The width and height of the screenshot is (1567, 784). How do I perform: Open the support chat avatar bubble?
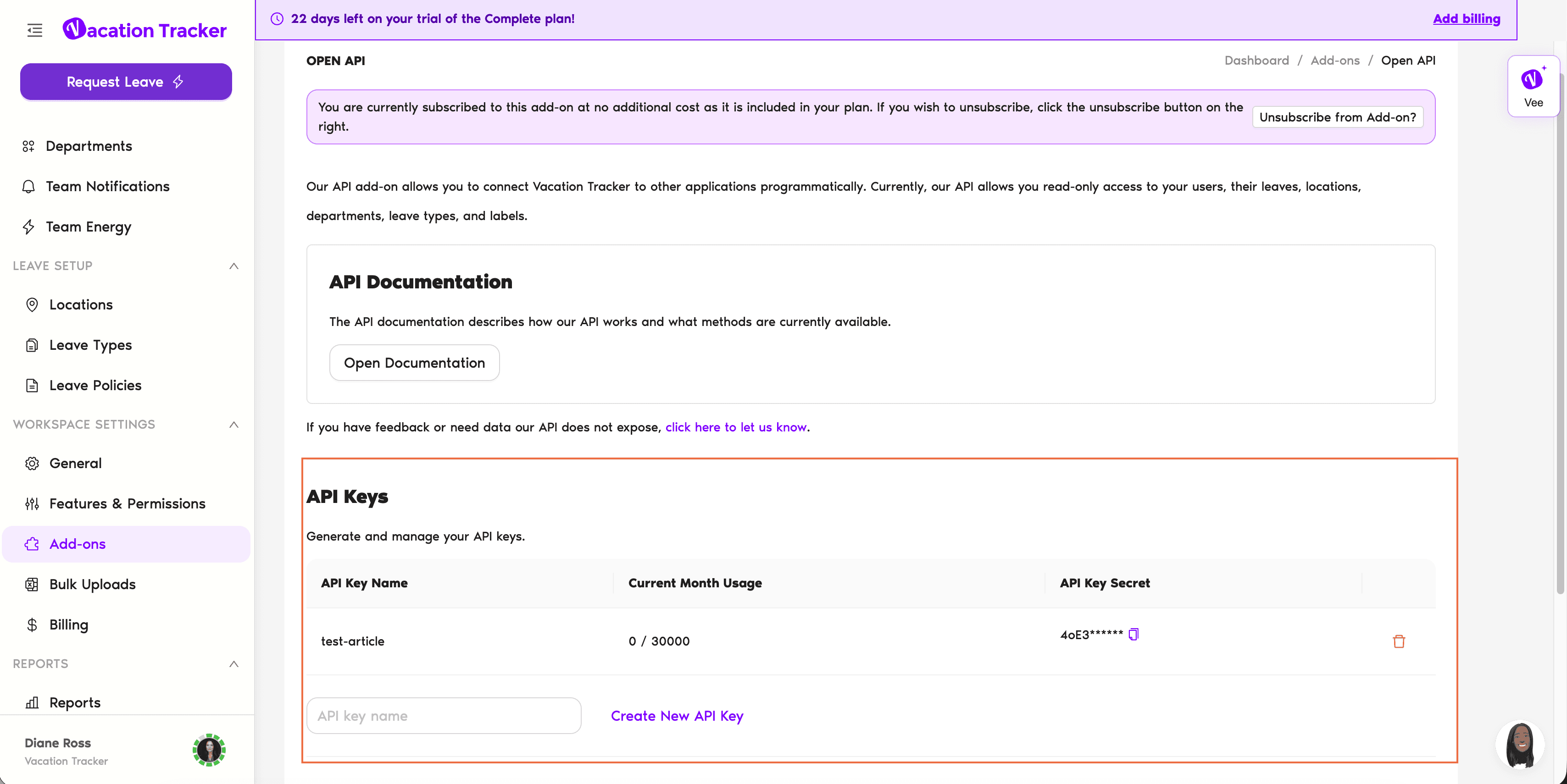(1520, 745)
